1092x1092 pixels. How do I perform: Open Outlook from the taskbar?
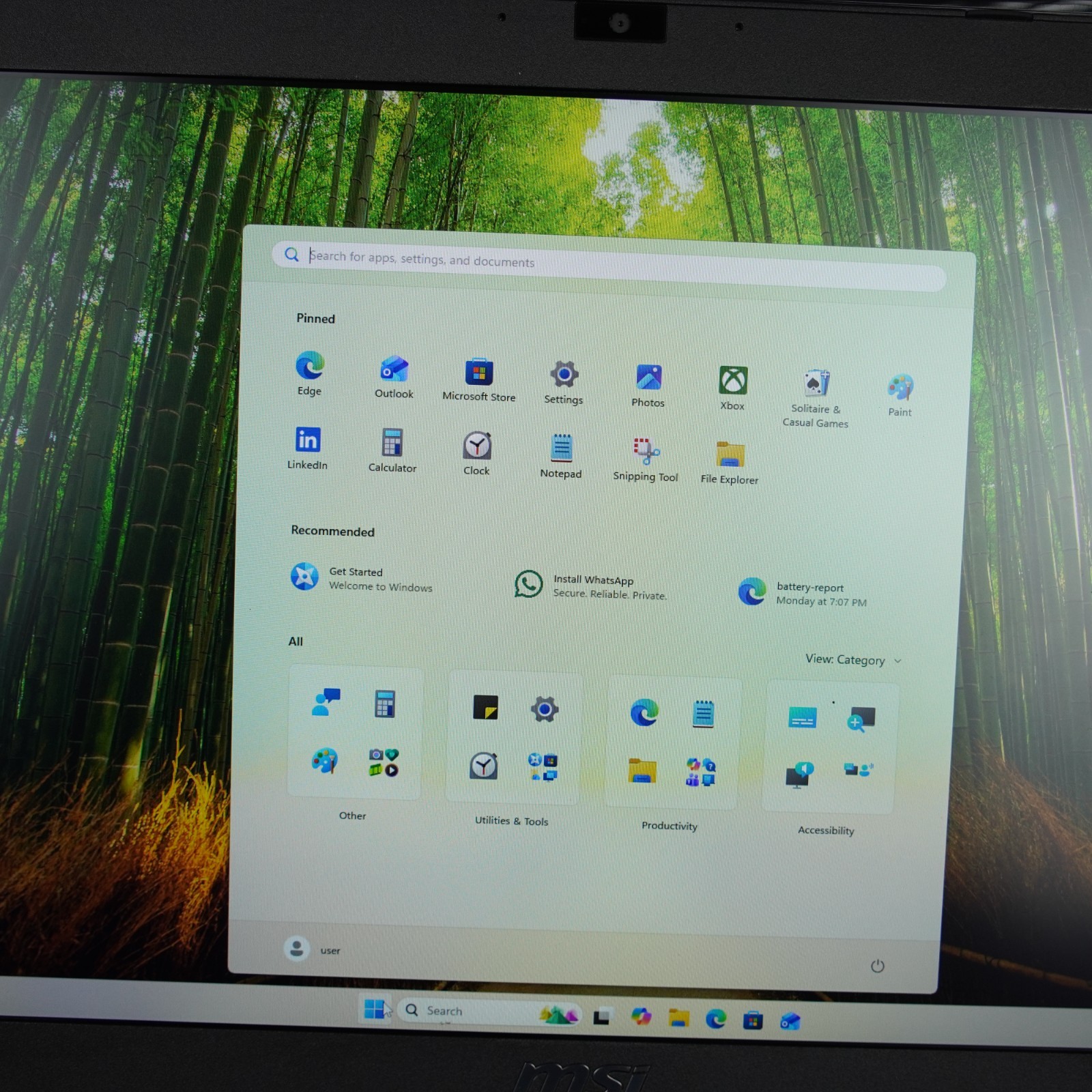click(790, 1022)
